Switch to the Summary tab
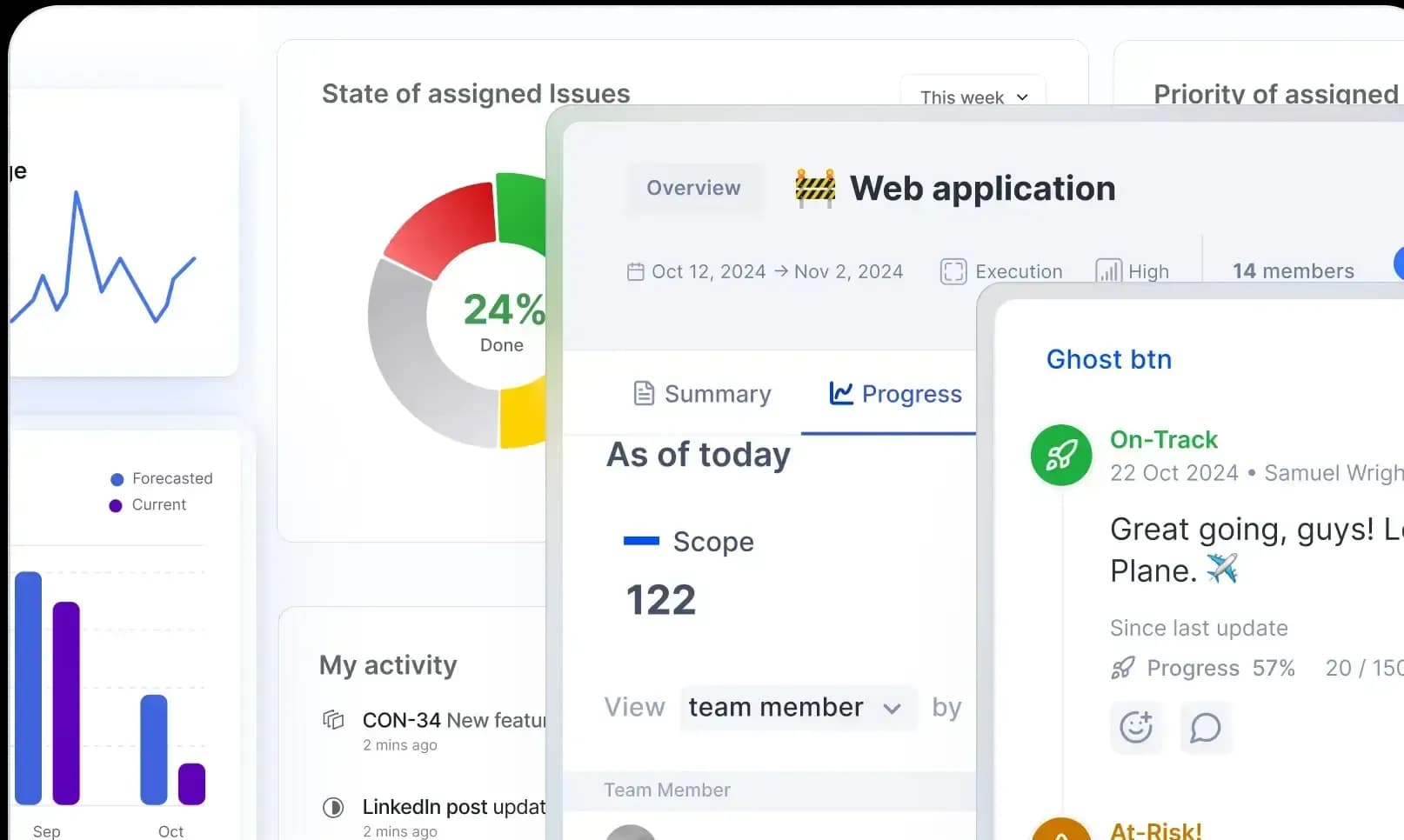Screen dimensions: 1404x840 click(x=701, y=394)
